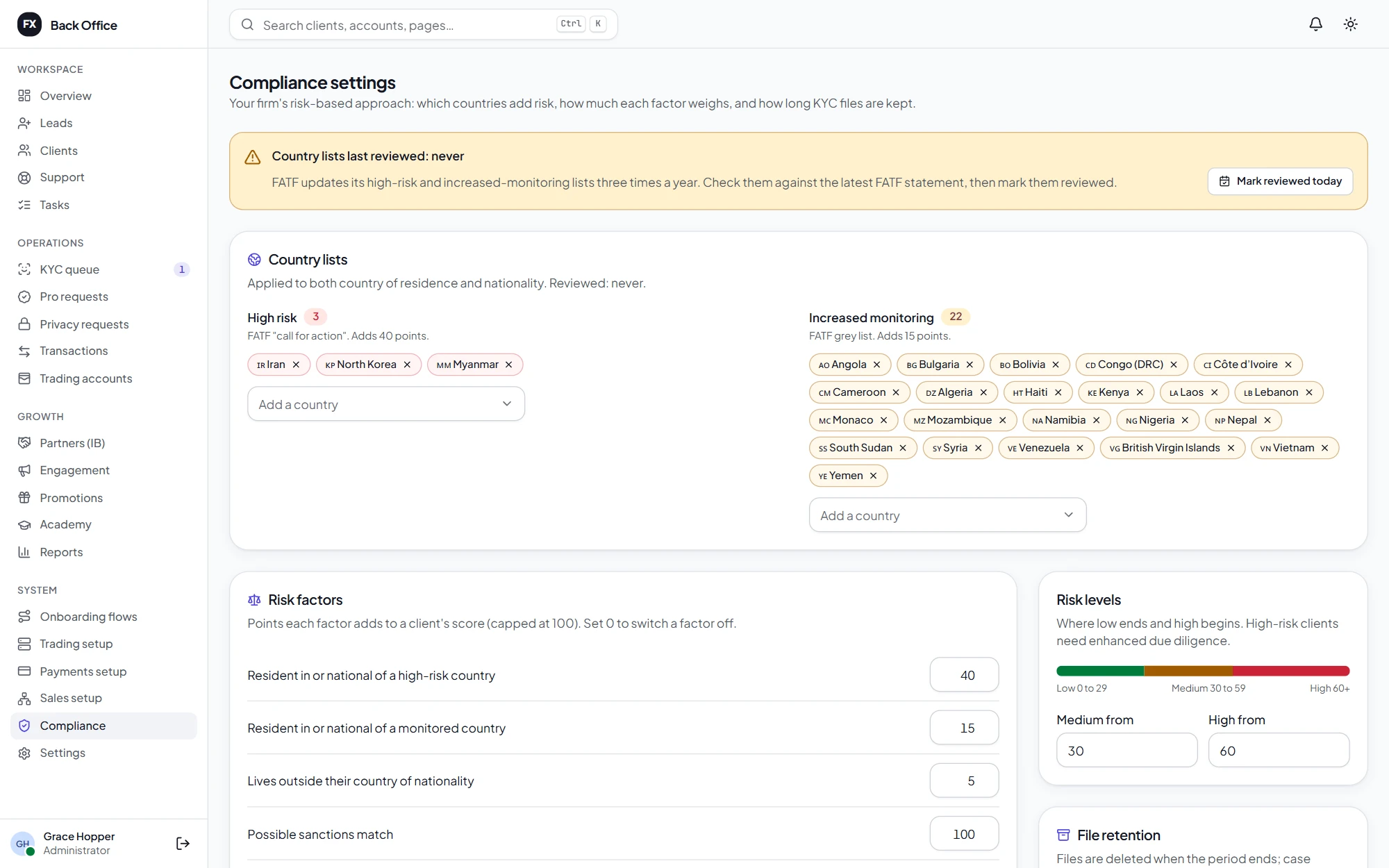Click the search clients, accounts, pages field
The height and width of the screenshot is (868, 1389).
click(x=423, y=25)
